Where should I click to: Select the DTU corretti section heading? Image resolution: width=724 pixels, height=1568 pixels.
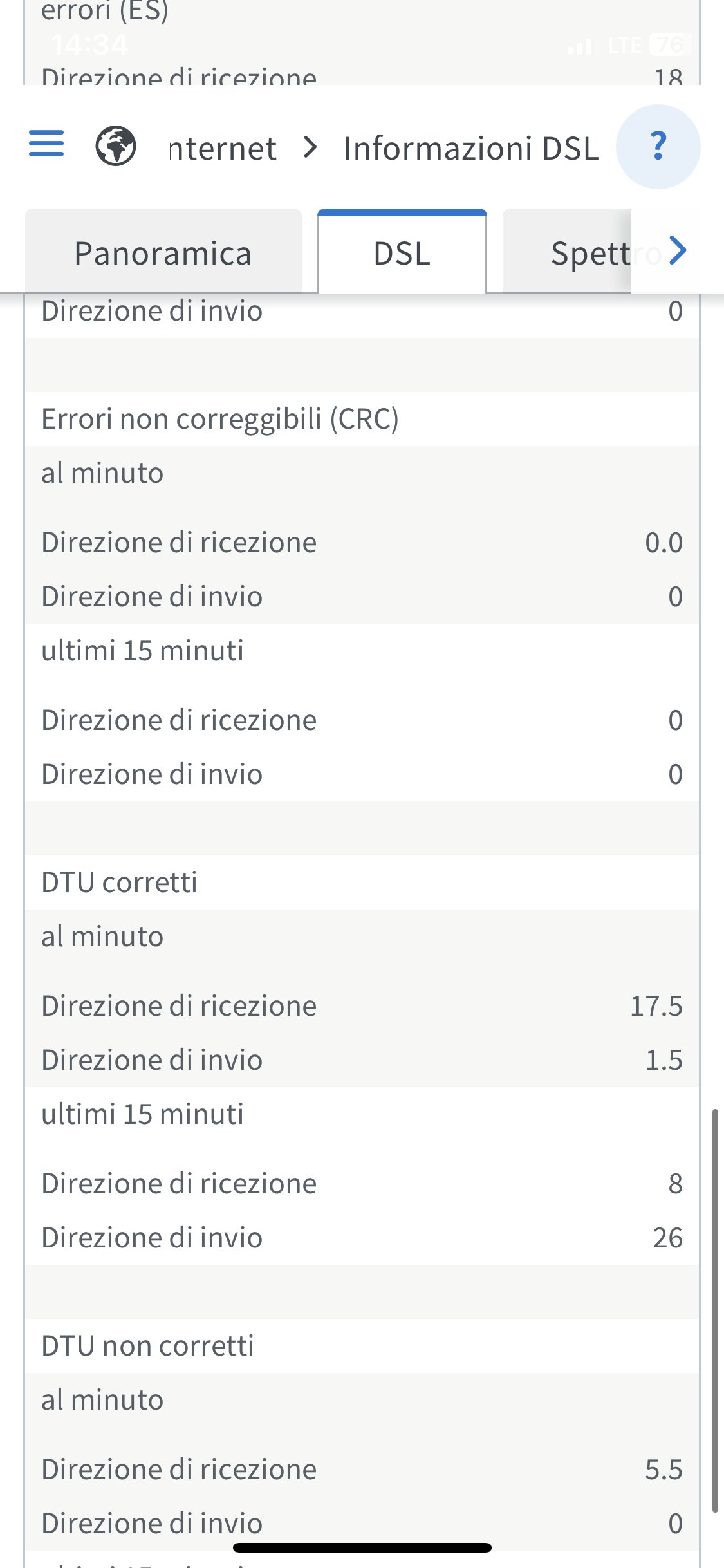coord(120,882)
